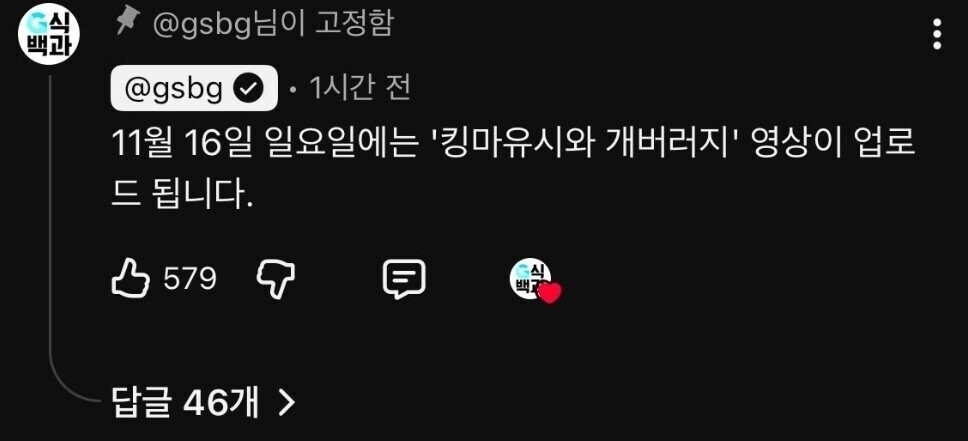Tap the reply speech-bubble icon
Image resolution: width=968 pixels, height=441 pixels.
pos(404,279)
